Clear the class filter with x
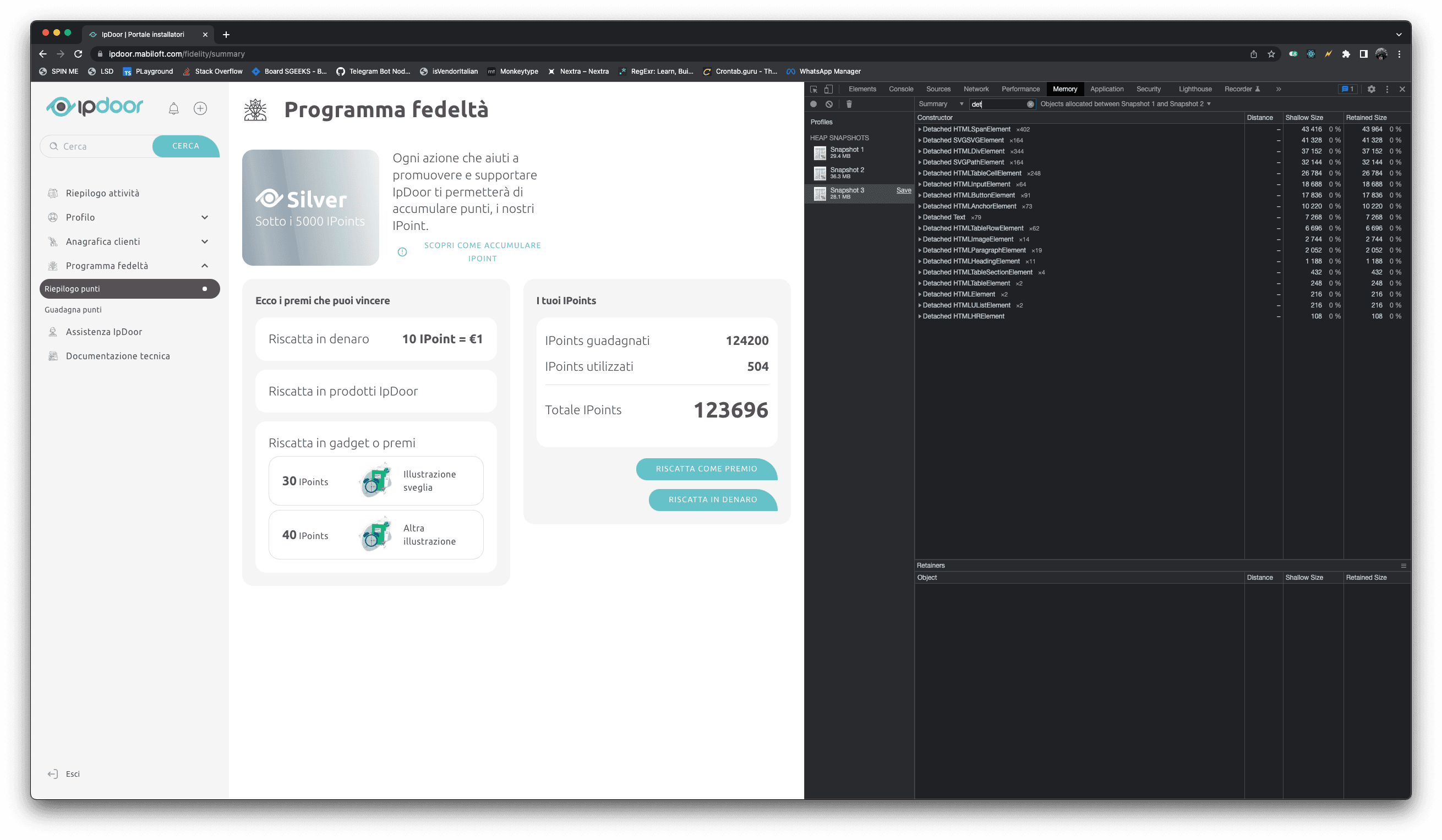 pos(1030,104)
